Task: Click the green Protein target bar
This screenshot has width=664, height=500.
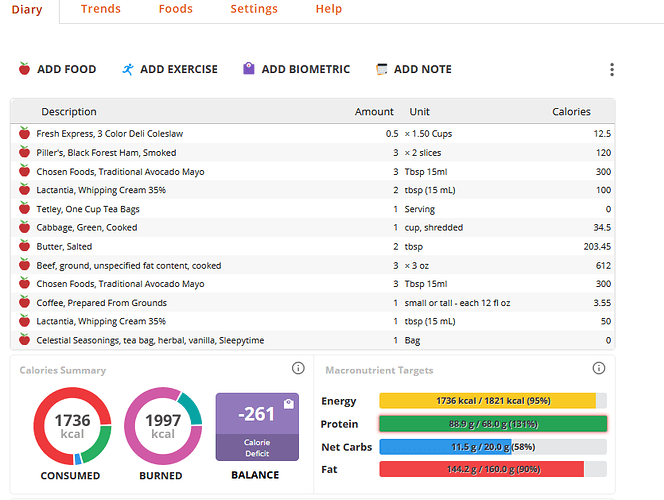Action: coord(493,424)
